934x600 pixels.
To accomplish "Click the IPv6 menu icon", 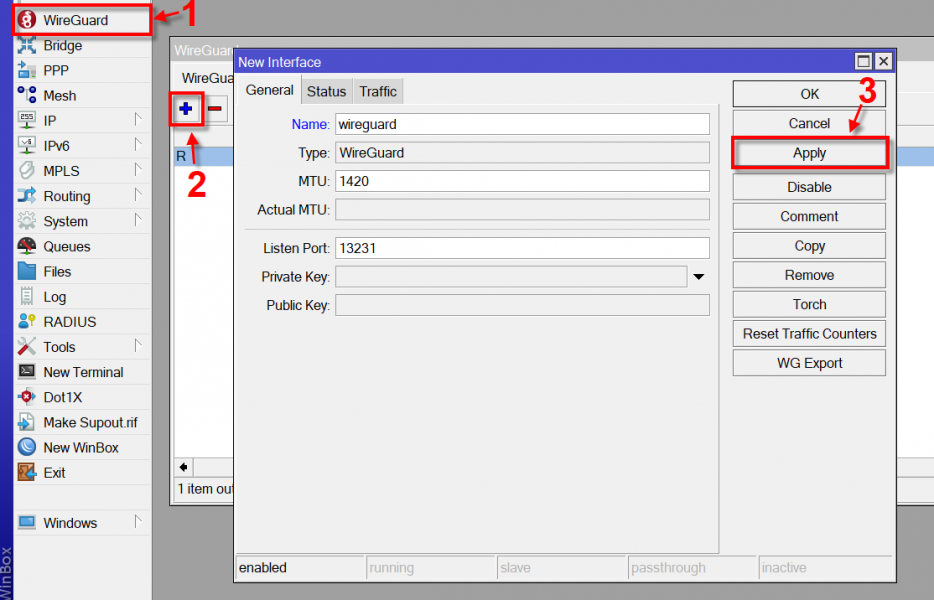I will (x=27, y=145).
